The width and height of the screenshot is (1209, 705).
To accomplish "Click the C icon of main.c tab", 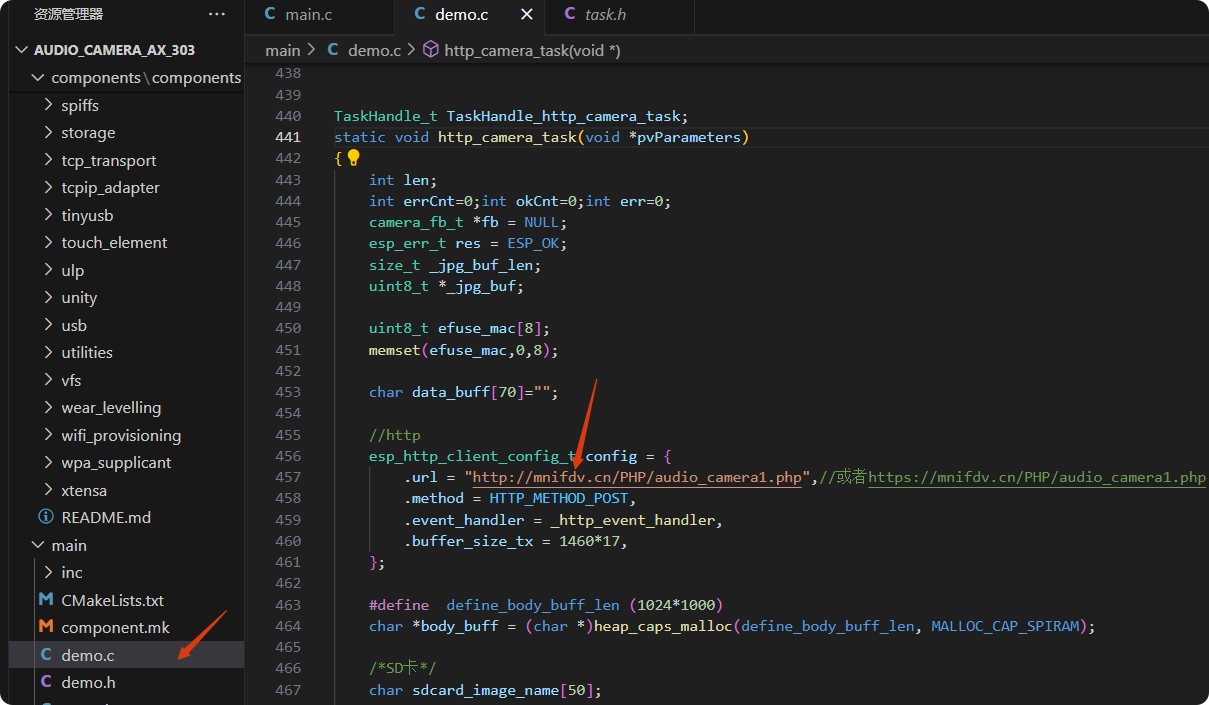I will click(x=270, y=14).
